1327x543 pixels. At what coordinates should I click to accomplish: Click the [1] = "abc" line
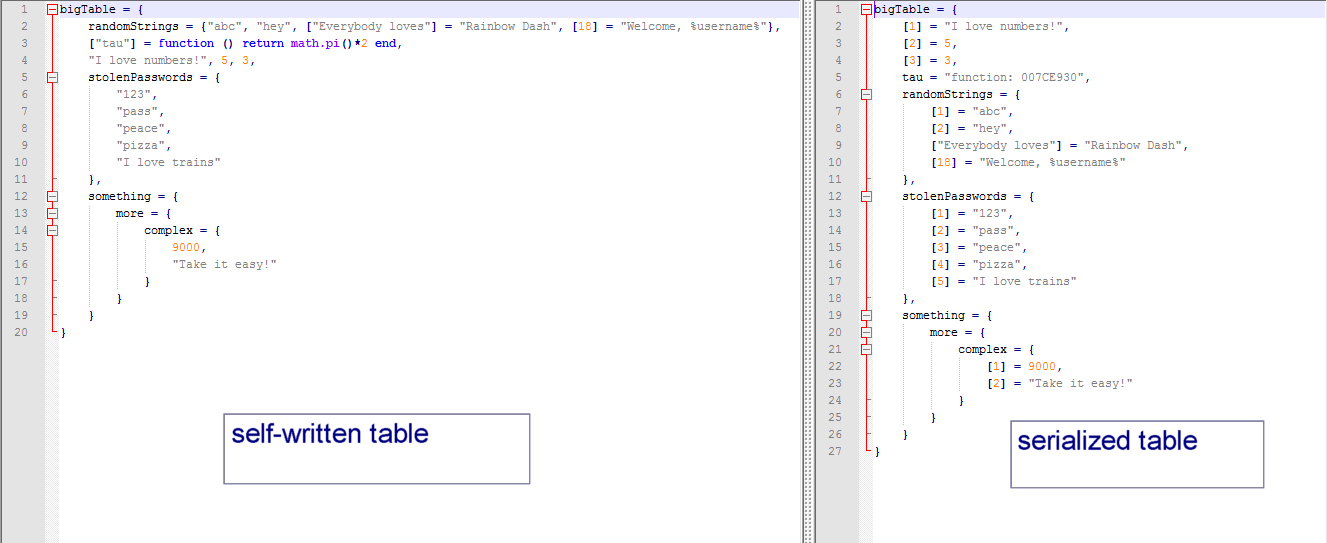click(972, 111)
